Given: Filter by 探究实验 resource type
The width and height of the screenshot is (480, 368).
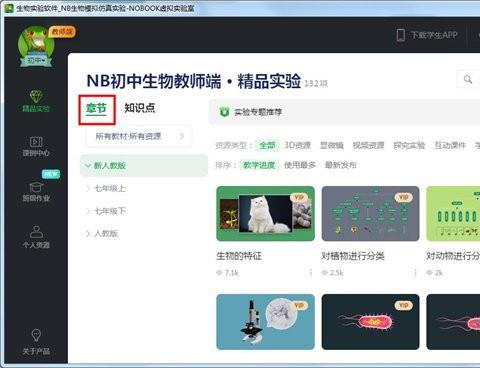Looking at the screenshot, I should (409, 145).
